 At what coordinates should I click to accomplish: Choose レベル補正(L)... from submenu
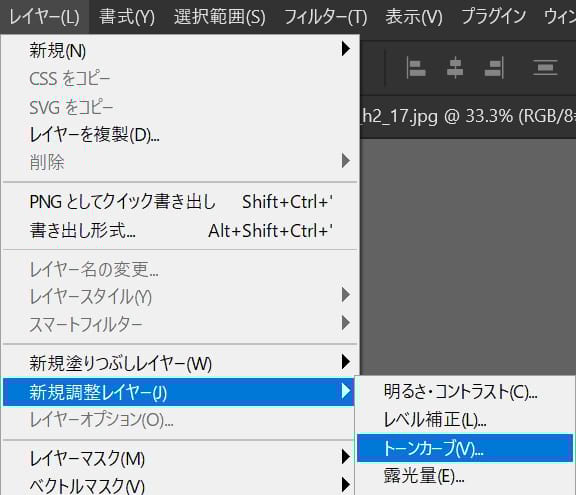click(465, 419)
